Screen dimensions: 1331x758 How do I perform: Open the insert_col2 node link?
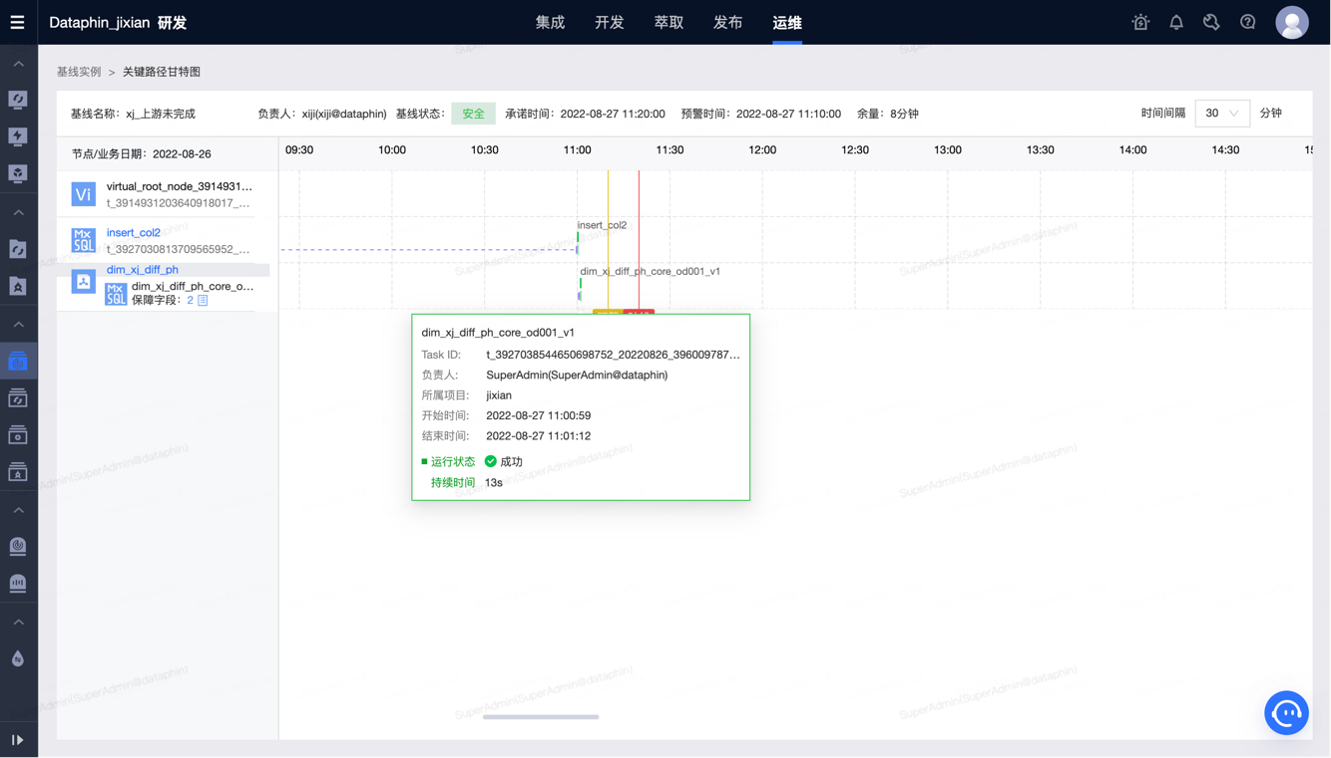[x=133, y=232]
